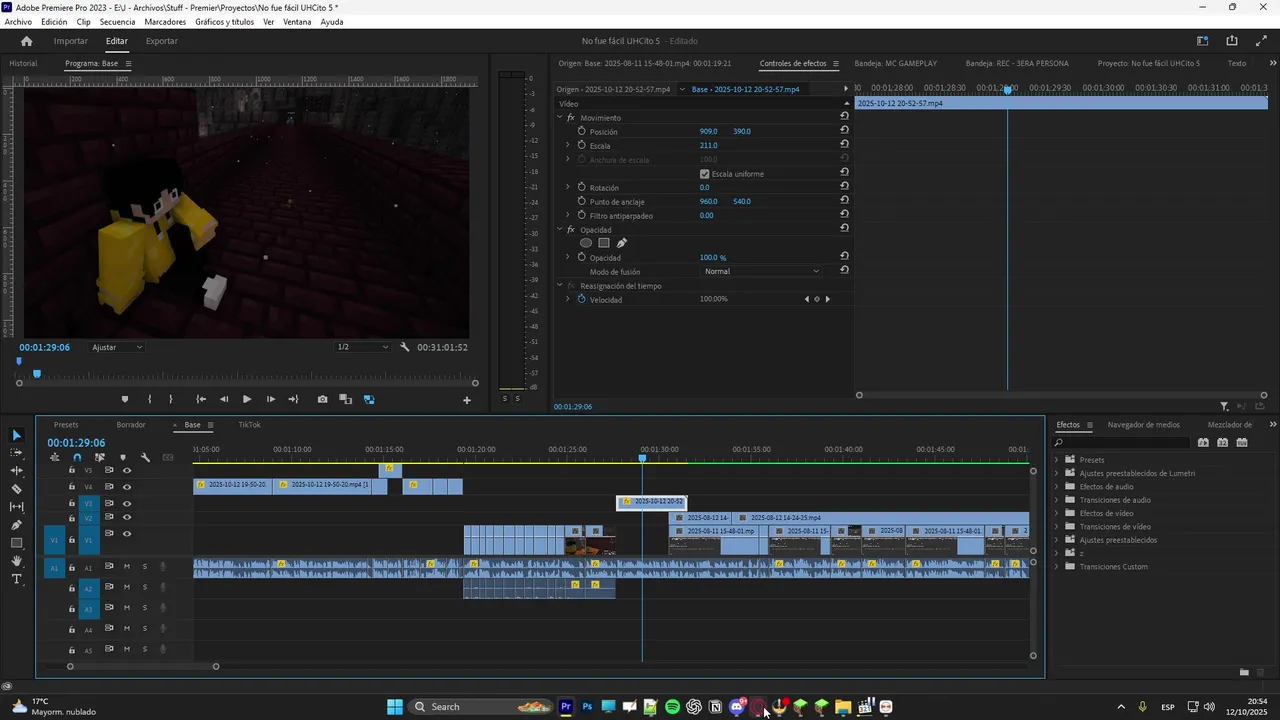Select the Ripple Edit tool
The width and height of the screenshot is (1280, 720).
[x=16, y=471]
